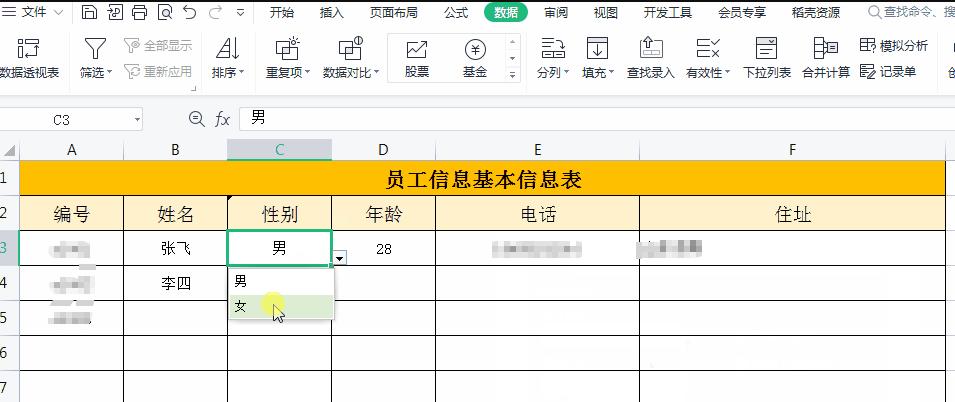Screen dimensions: 955x402
Task: Click the cell containing 李四
Action: click(175, 283)
